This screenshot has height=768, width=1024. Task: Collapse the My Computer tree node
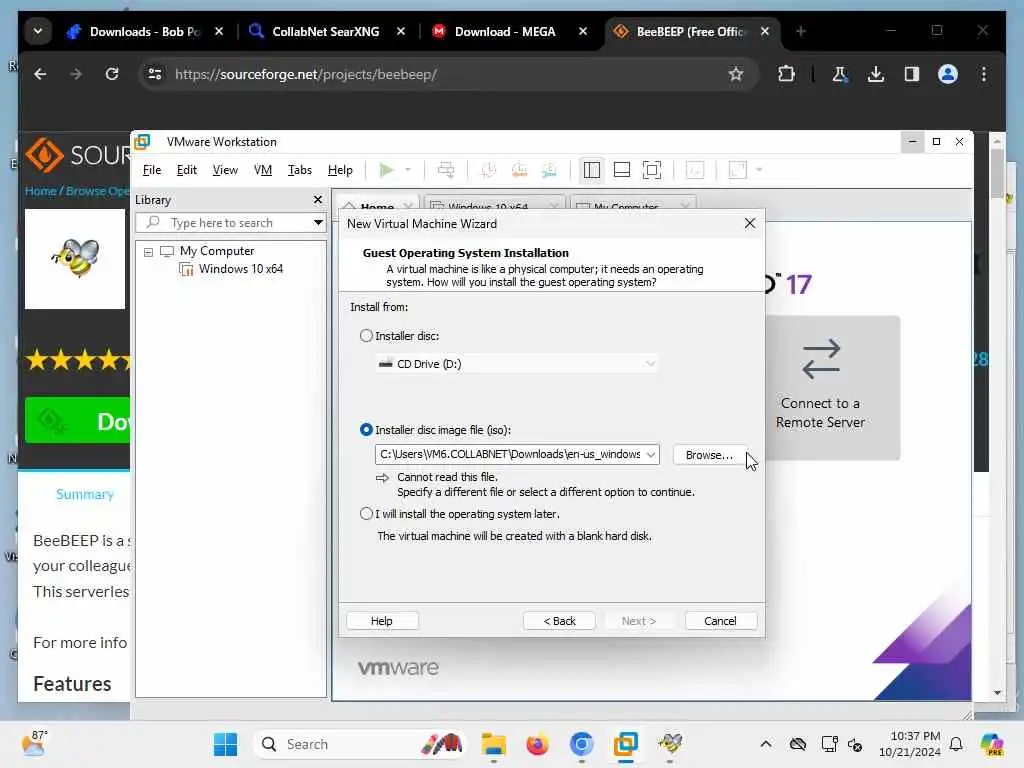[148, 251]
